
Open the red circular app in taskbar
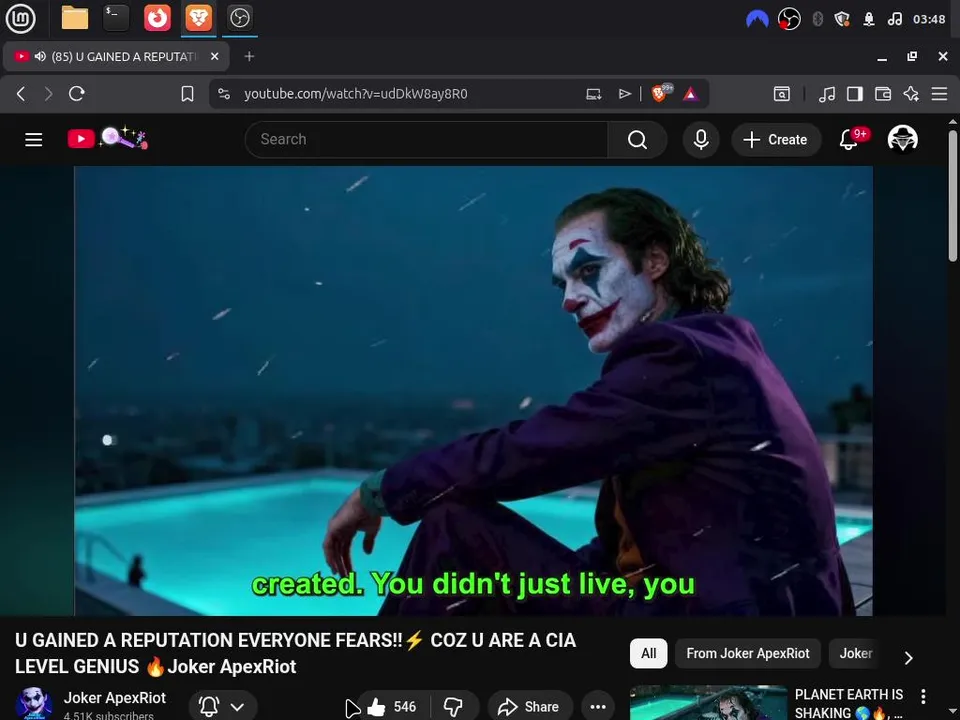tap(157, 18)
